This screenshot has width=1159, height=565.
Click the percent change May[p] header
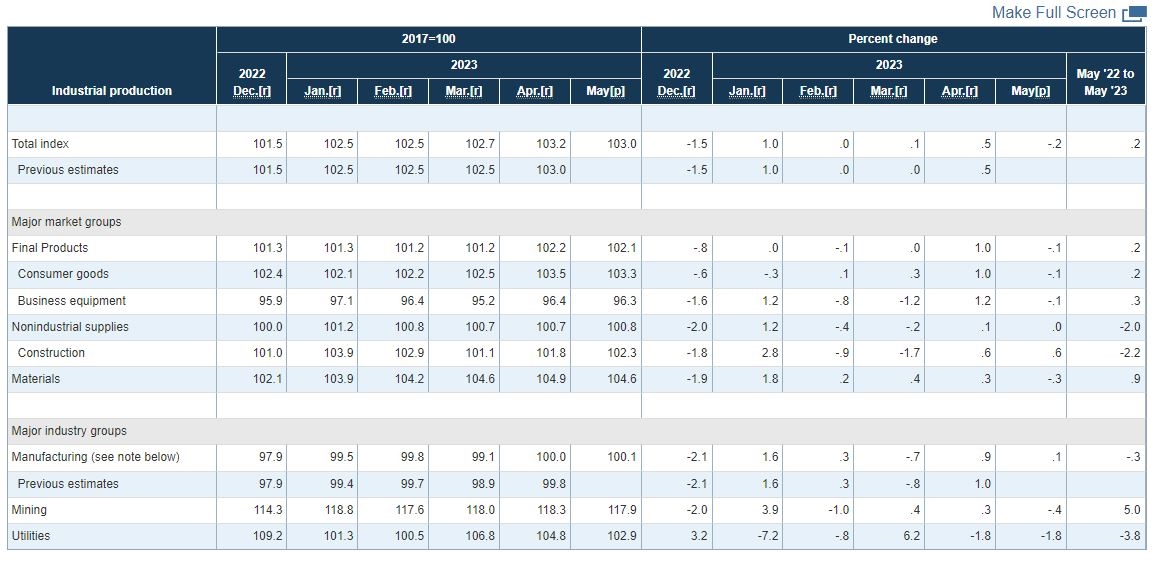1030,91
